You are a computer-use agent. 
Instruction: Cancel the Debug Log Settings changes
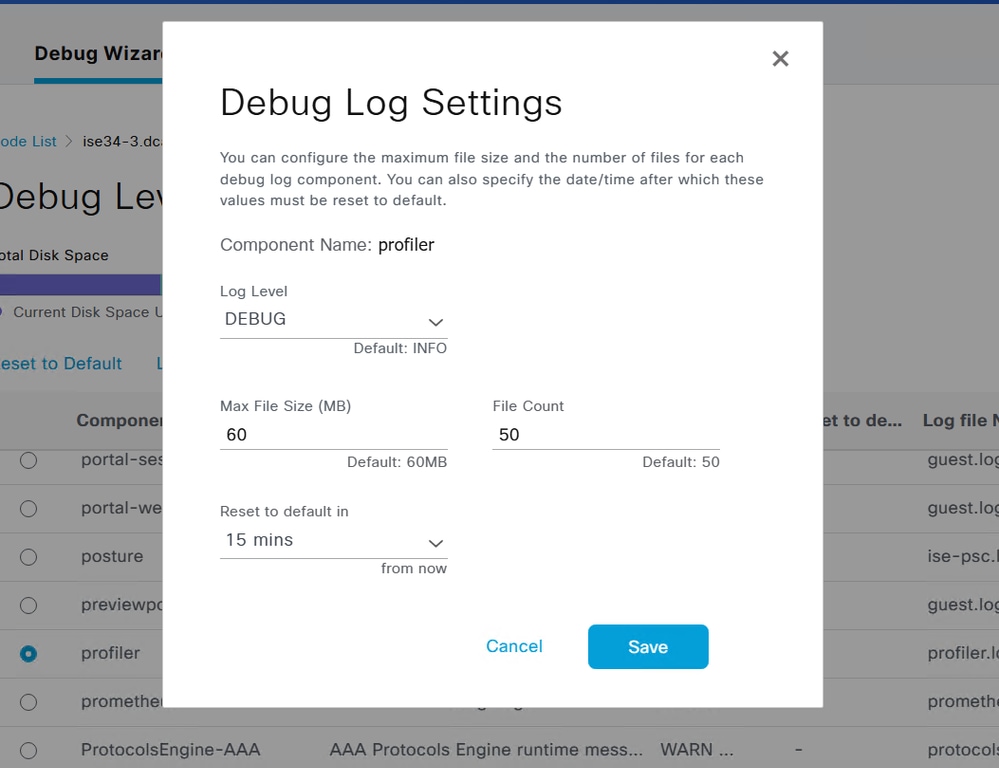click(514, 646)
